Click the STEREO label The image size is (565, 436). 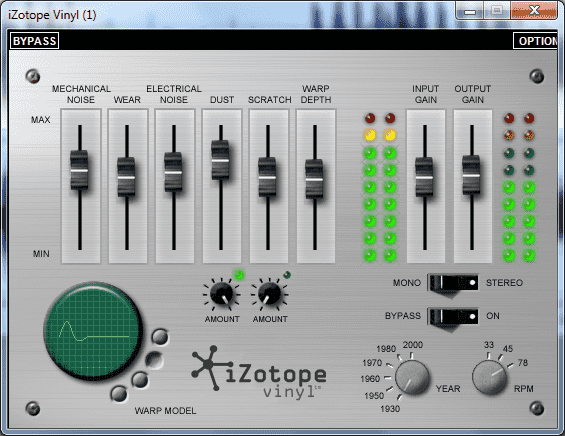504,283
